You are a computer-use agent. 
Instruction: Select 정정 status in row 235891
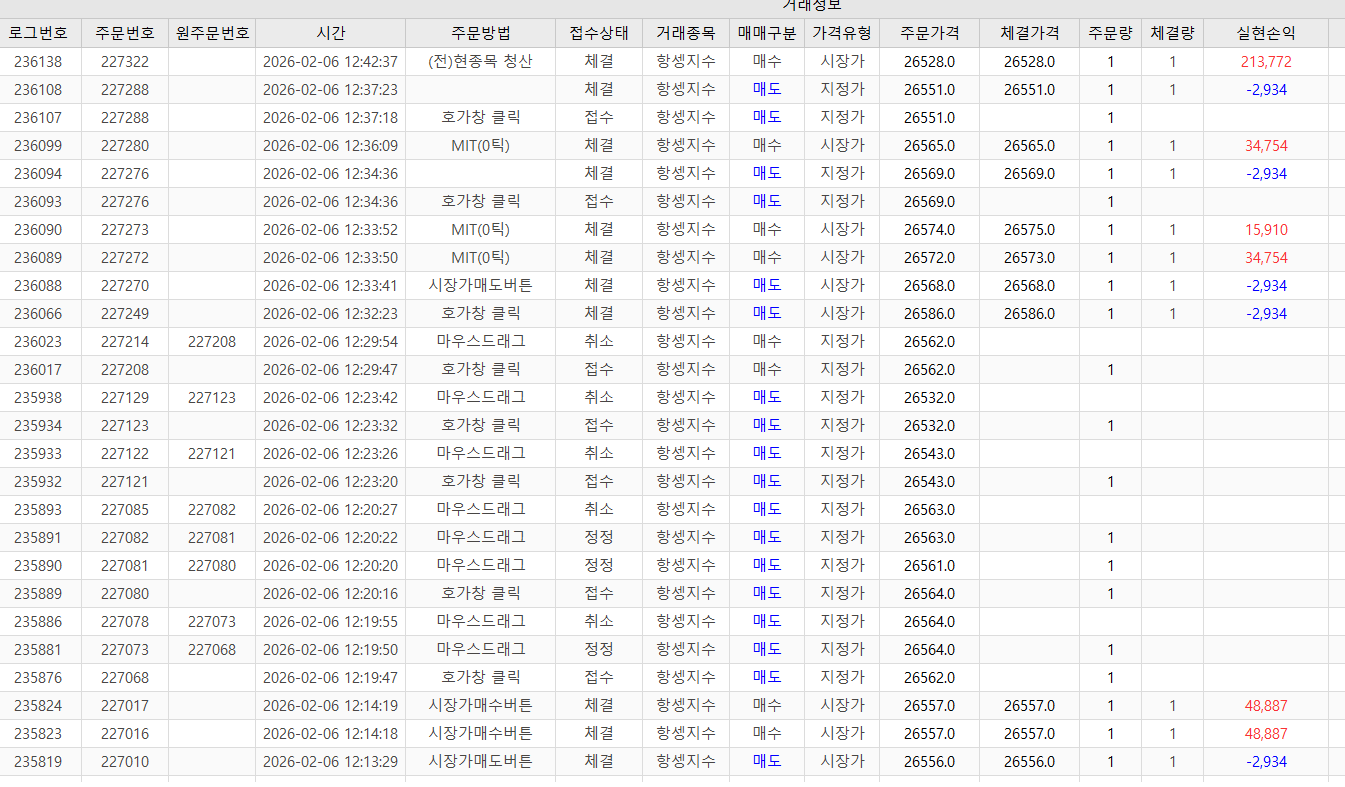(x=598, y=537)
